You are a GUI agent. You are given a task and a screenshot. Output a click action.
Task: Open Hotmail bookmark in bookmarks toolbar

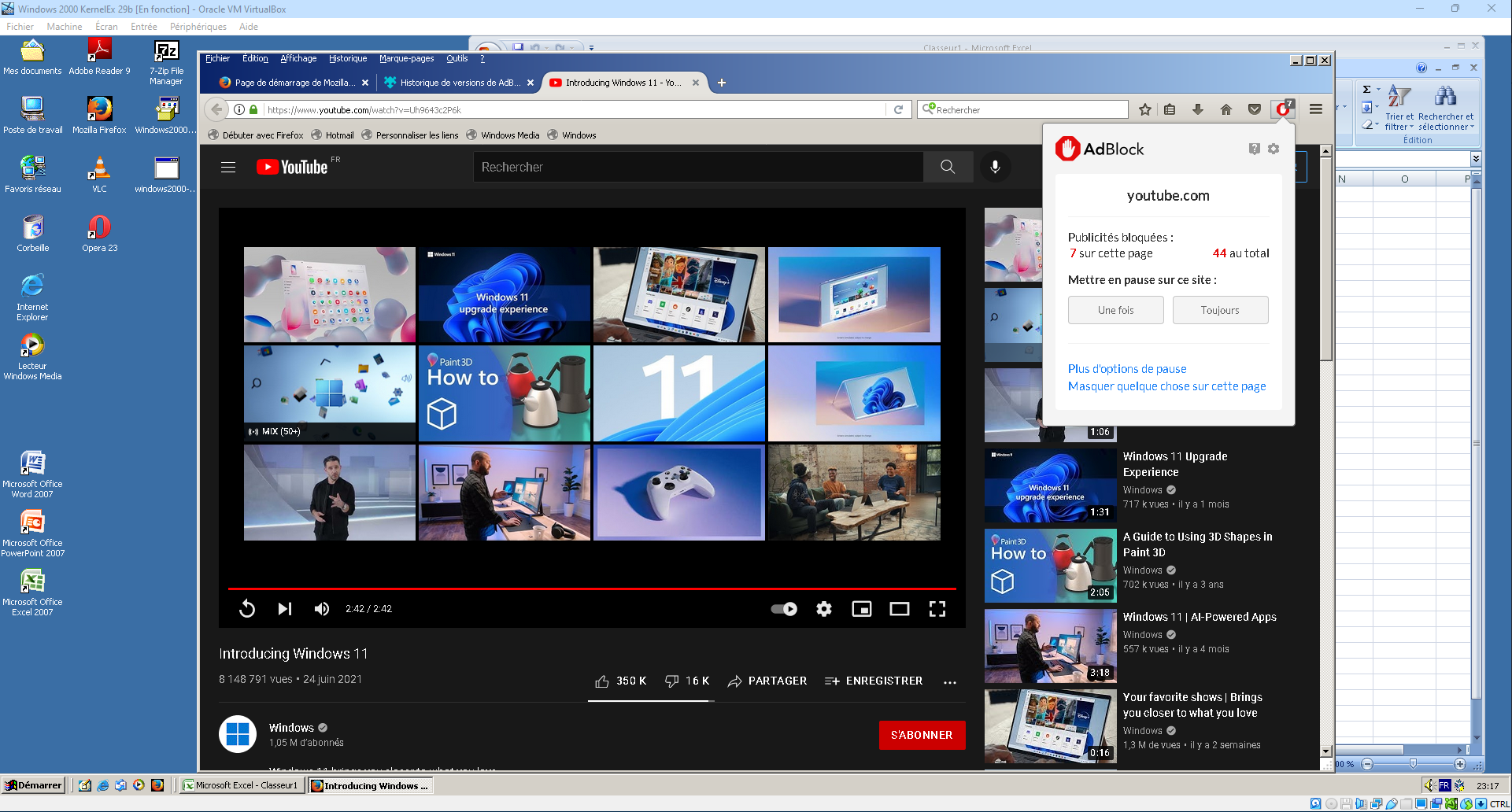(332, 135)
